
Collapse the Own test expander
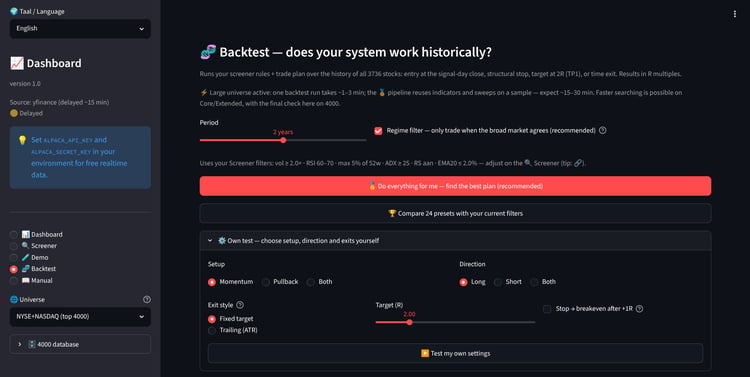coord(455,241)
